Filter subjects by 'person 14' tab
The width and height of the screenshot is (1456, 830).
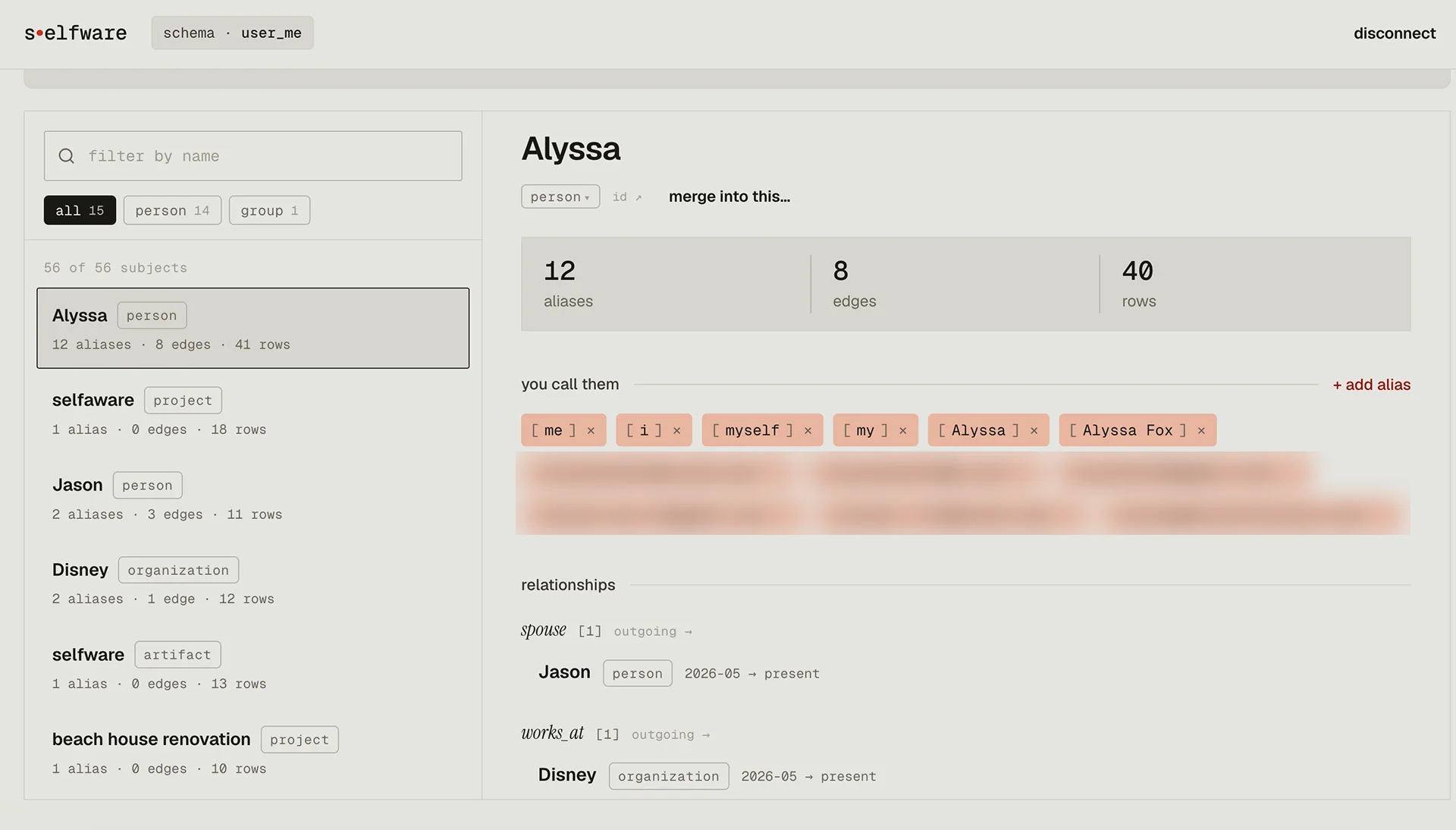(172, 210)
